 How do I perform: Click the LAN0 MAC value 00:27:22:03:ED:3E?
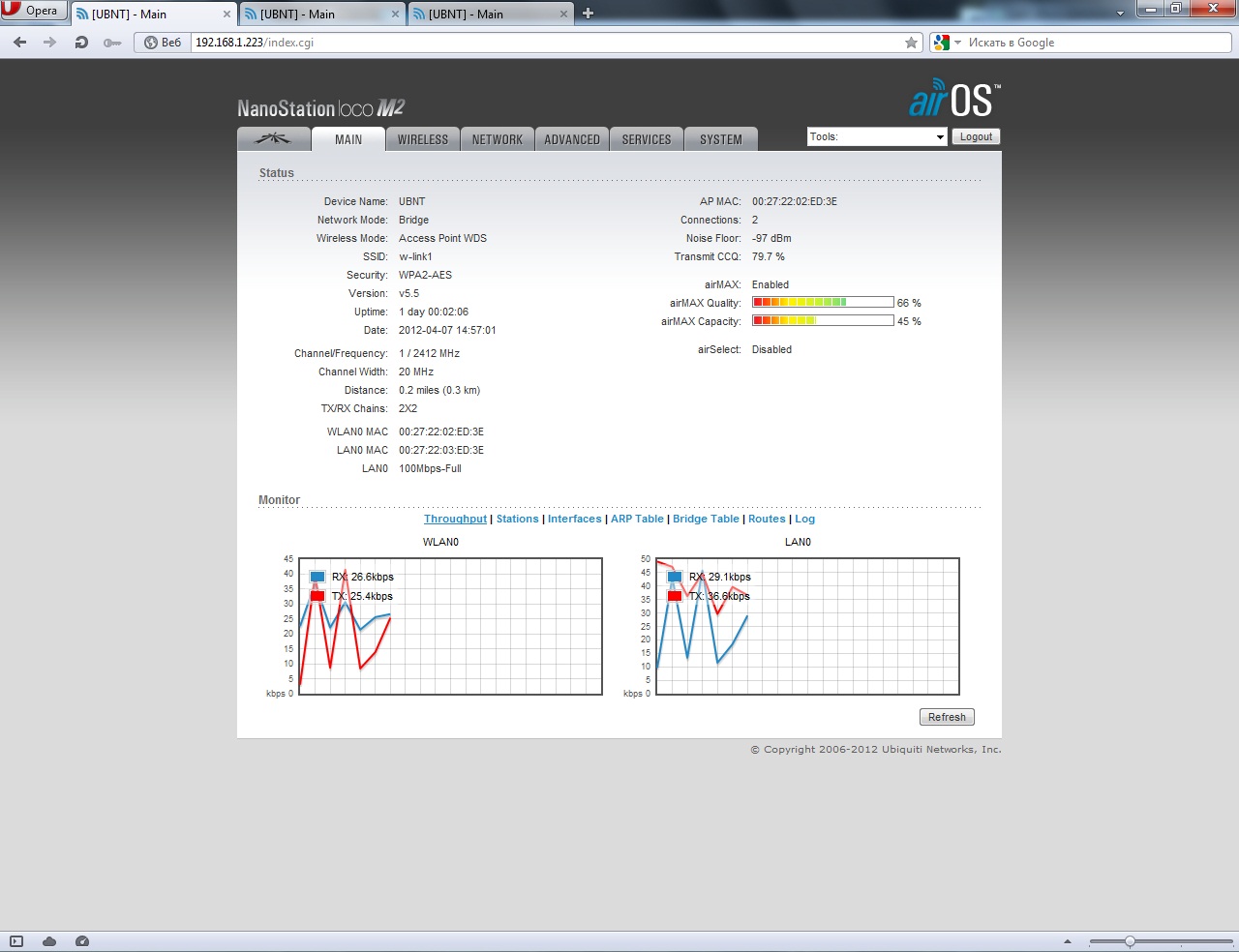(x=441, y=450)
